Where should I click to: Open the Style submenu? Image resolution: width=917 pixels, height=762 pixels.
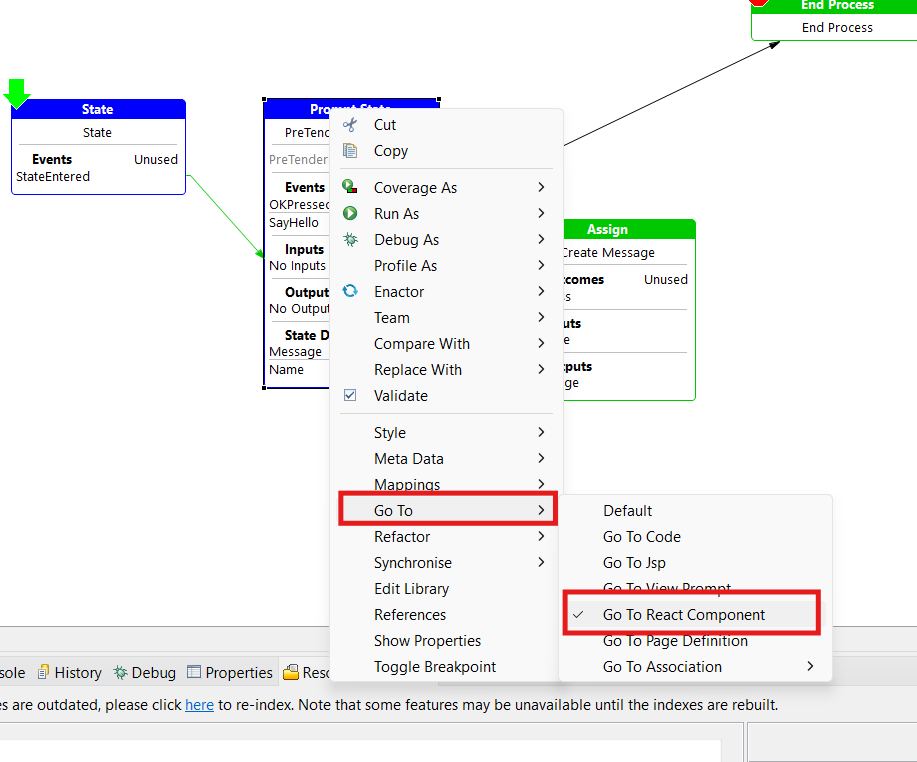(x=446, y=433)
